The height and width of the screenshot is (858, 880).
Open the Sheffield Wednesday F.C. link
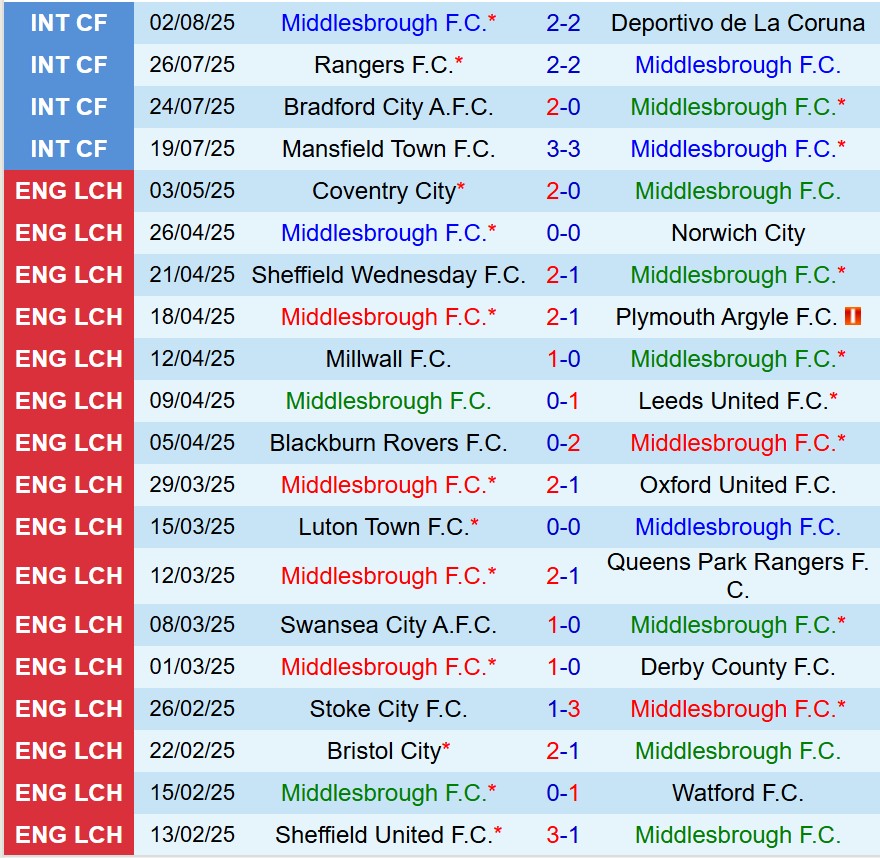pos(388,275)
